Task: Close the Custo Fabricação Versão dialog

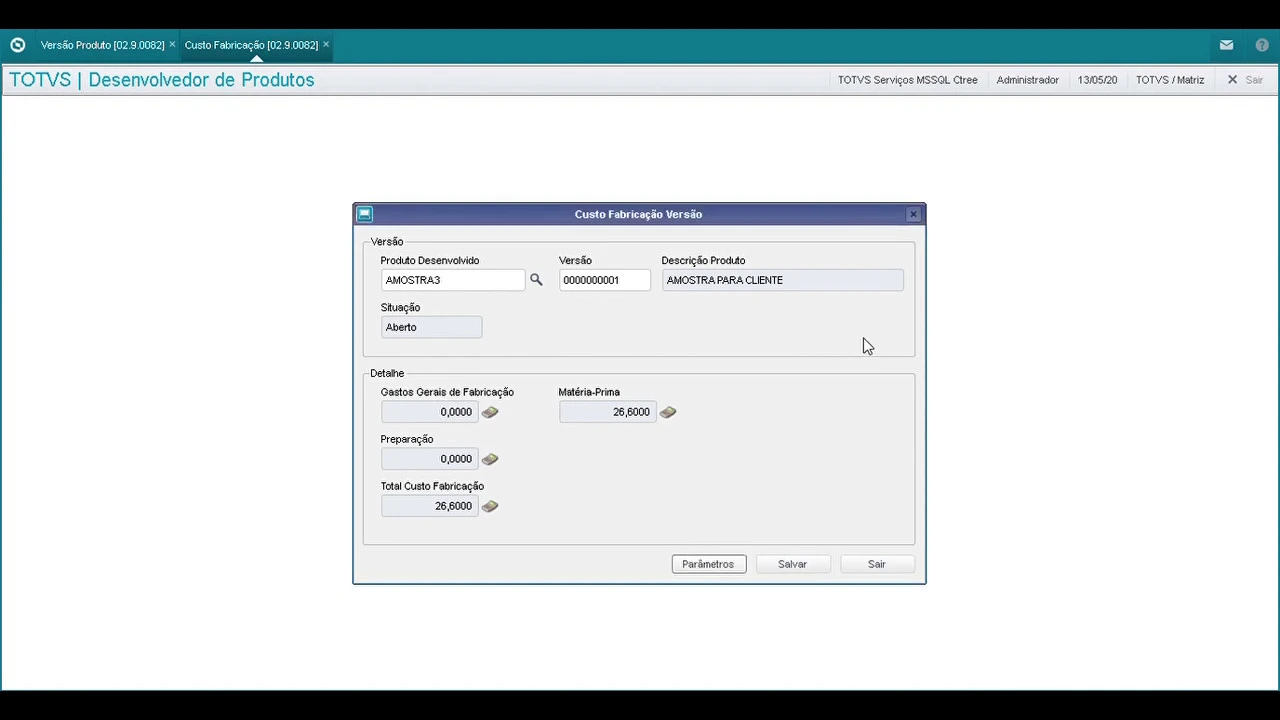Action: [x=913, y=214]
